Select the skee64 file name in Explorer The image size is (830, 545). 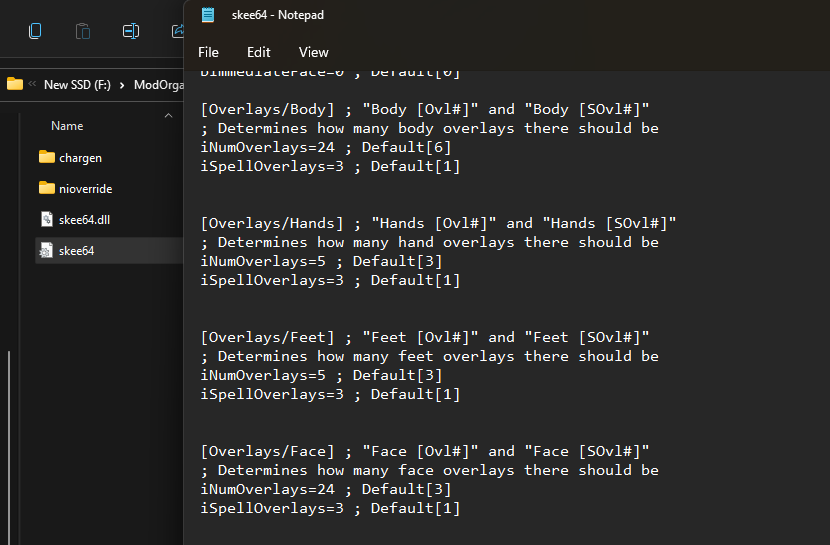coord(77,251)
